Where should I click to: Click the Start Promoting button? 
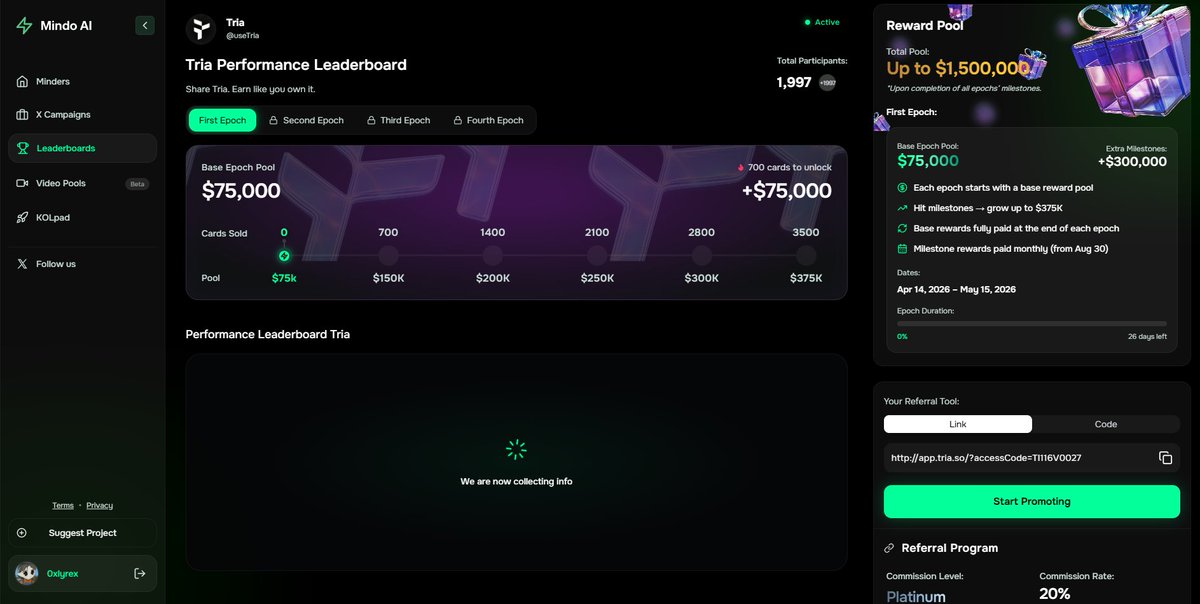pyautogui.click(x=1031, y=501)
